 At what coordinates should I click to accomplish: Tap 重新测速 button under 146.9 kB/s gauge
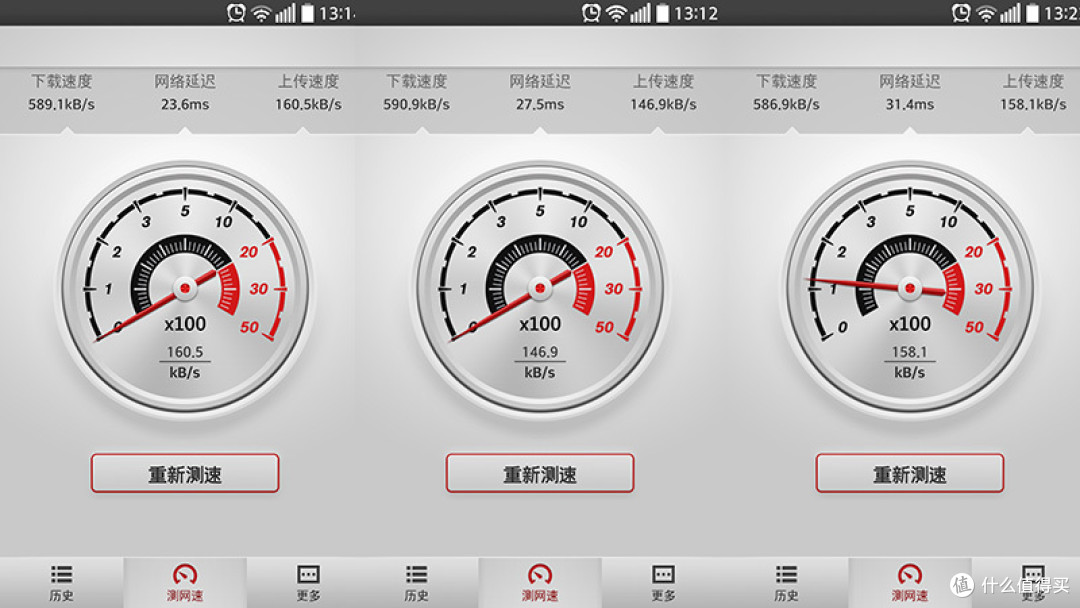pos(540,473)
